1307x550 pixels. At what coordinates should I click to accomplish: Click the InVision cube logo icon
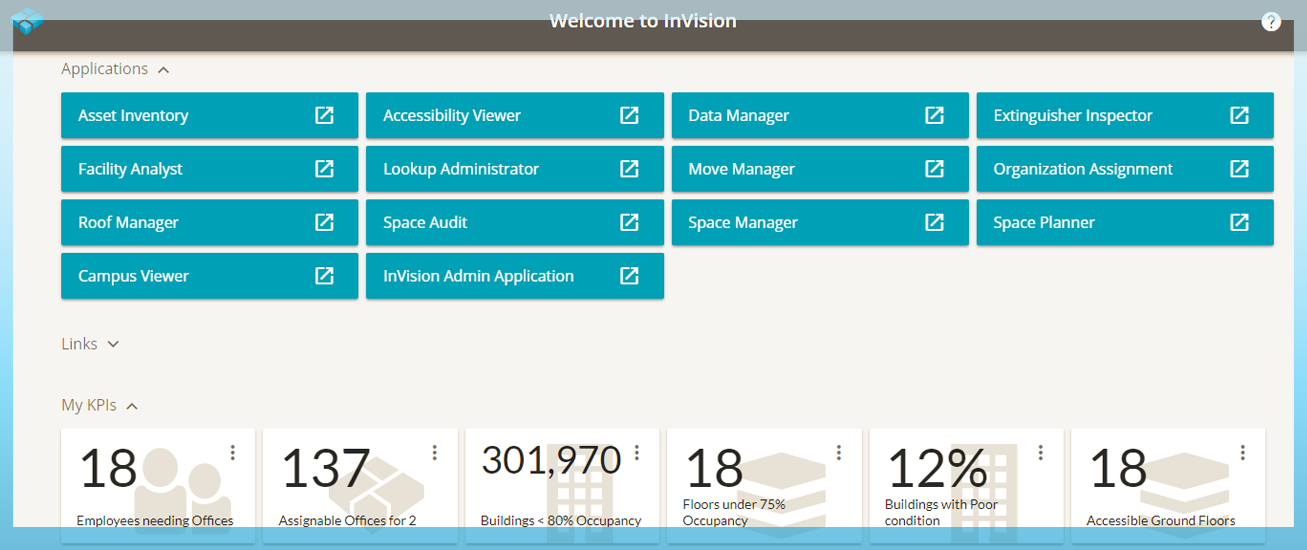[27, 21]
